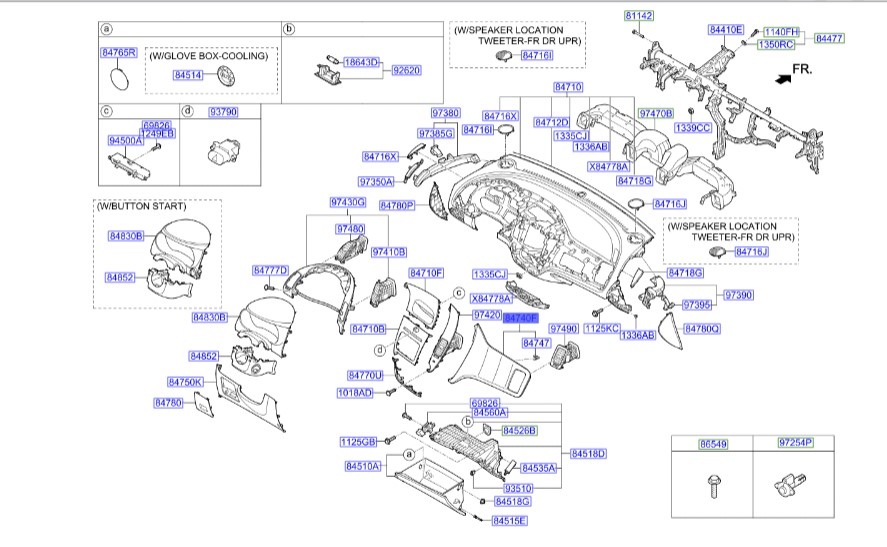The image size is (887, 547).
Task: Click part number link 84410E
Action: (x=726, y=29)
